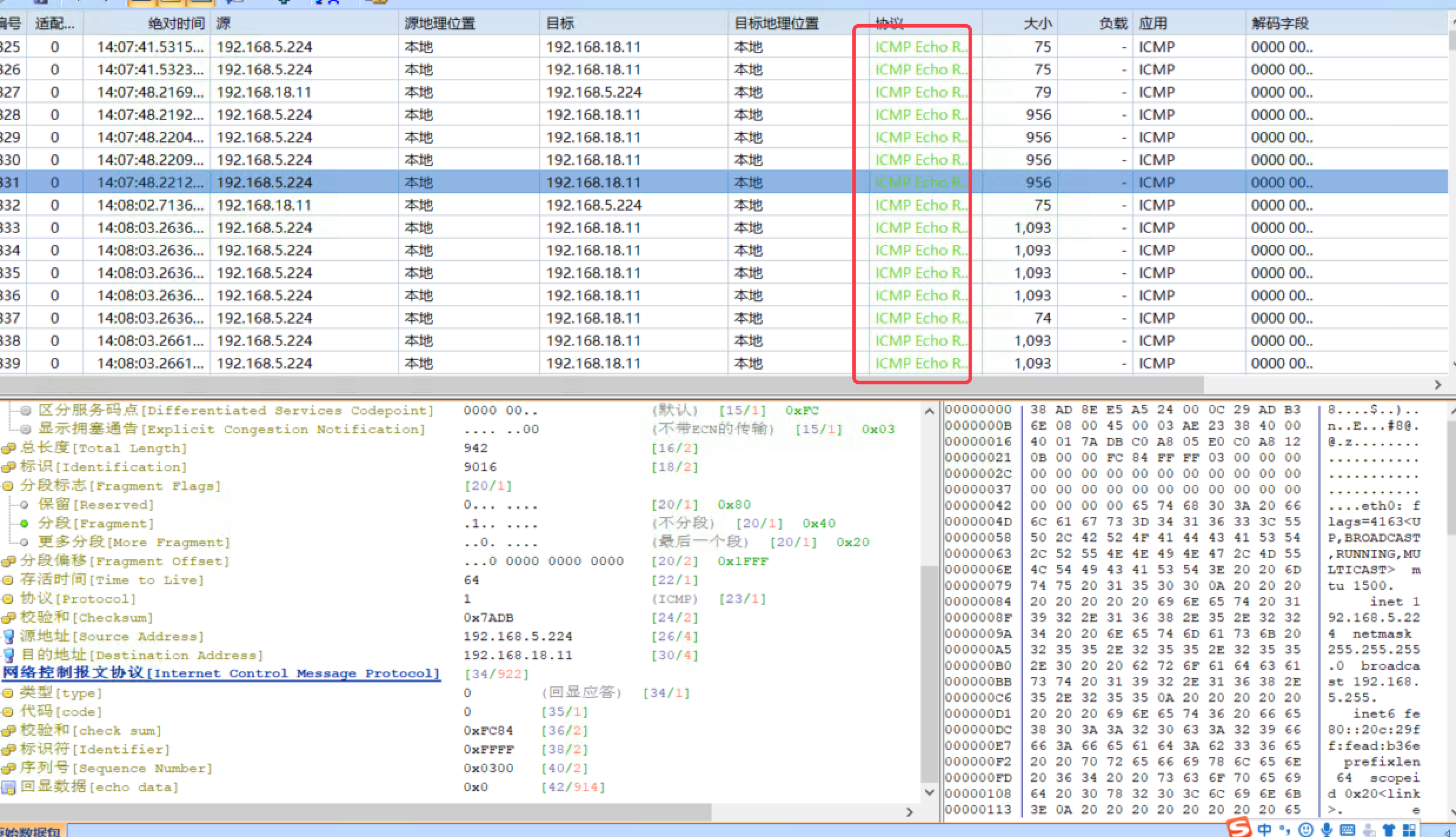Expand the Time to Live node

[8, 580]
